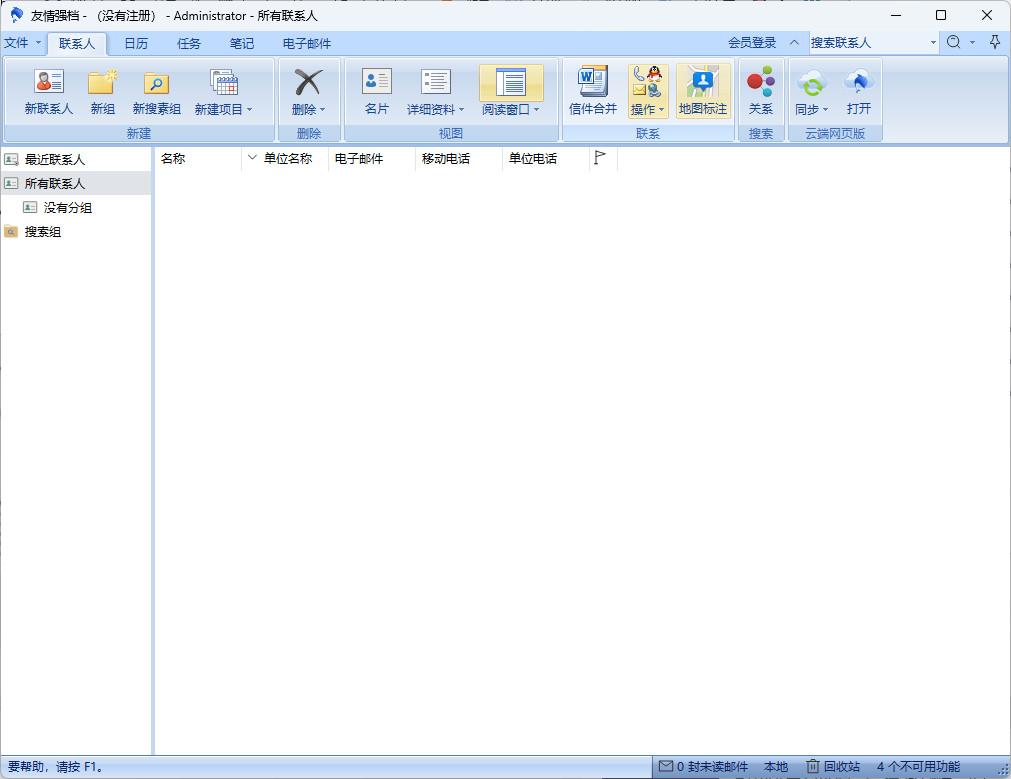
Task: Click the flag column header icon
Action: (x=600, y=158)
